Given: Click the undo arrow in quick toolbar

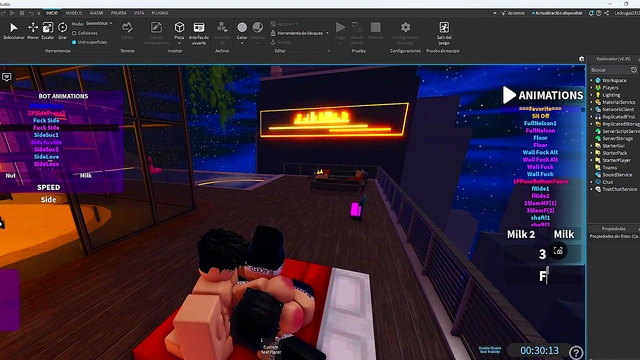Looking at the screenshot, I should coord(31,13).
